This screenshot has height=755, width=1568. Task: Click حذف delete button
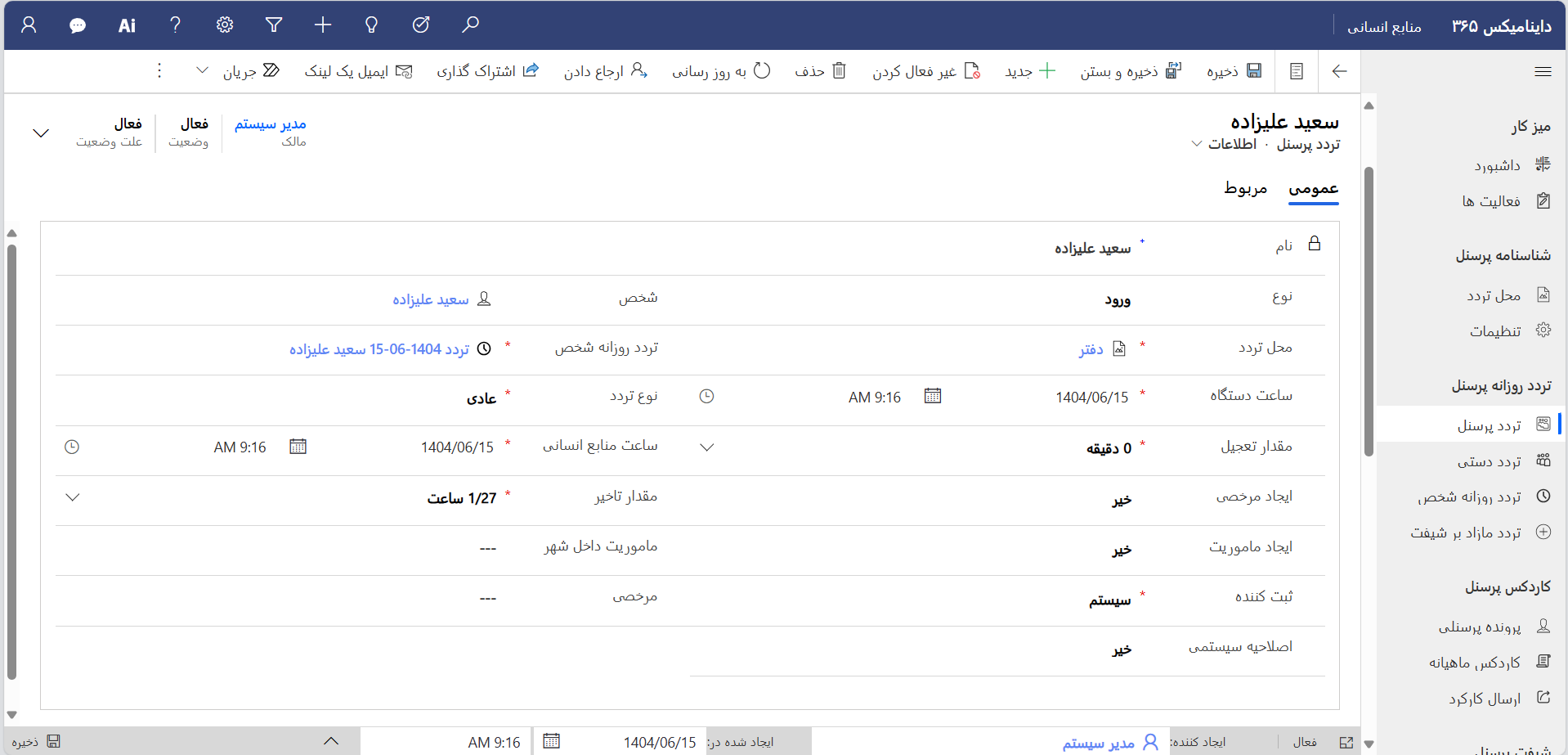820,71
